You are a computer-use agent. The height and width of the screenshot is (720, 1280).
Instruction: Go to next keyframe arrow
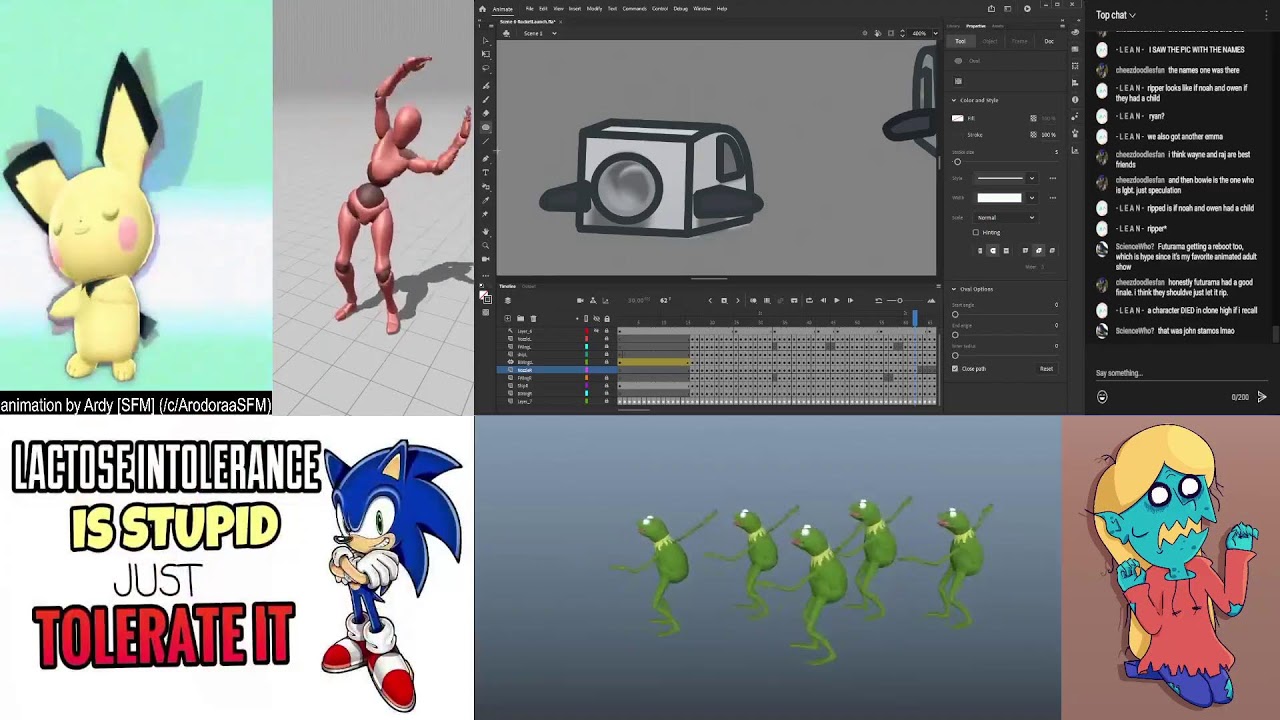[x=738, y=300]
